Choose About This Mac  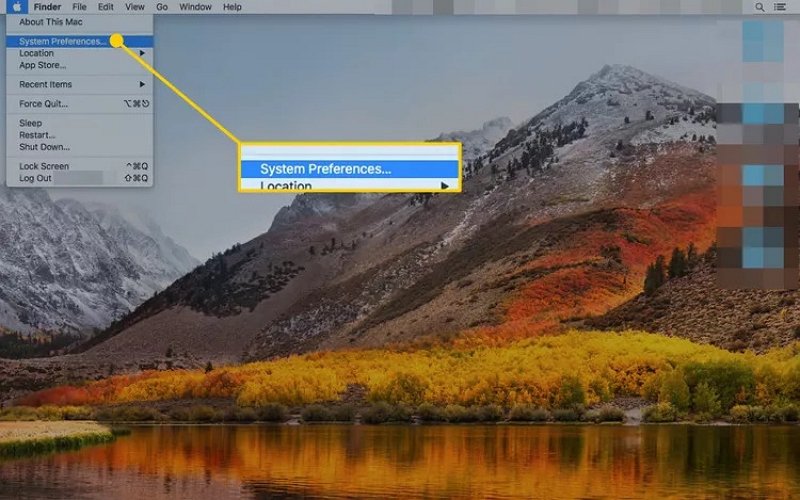(80, 22)
